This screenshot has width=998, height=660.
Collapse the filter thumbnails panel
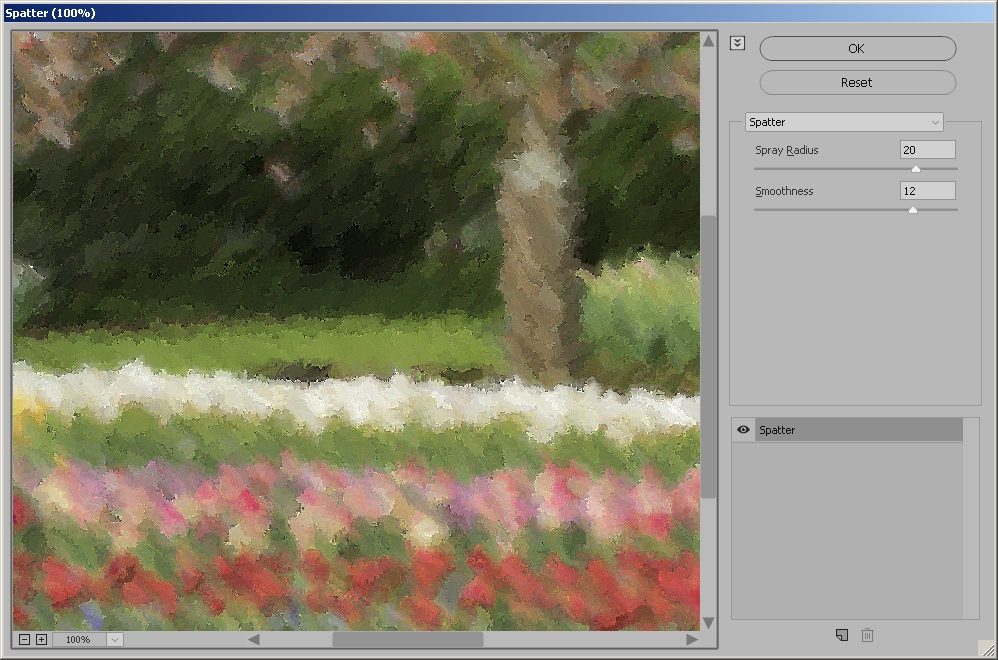pyautogui.click(x=738, y=43)
